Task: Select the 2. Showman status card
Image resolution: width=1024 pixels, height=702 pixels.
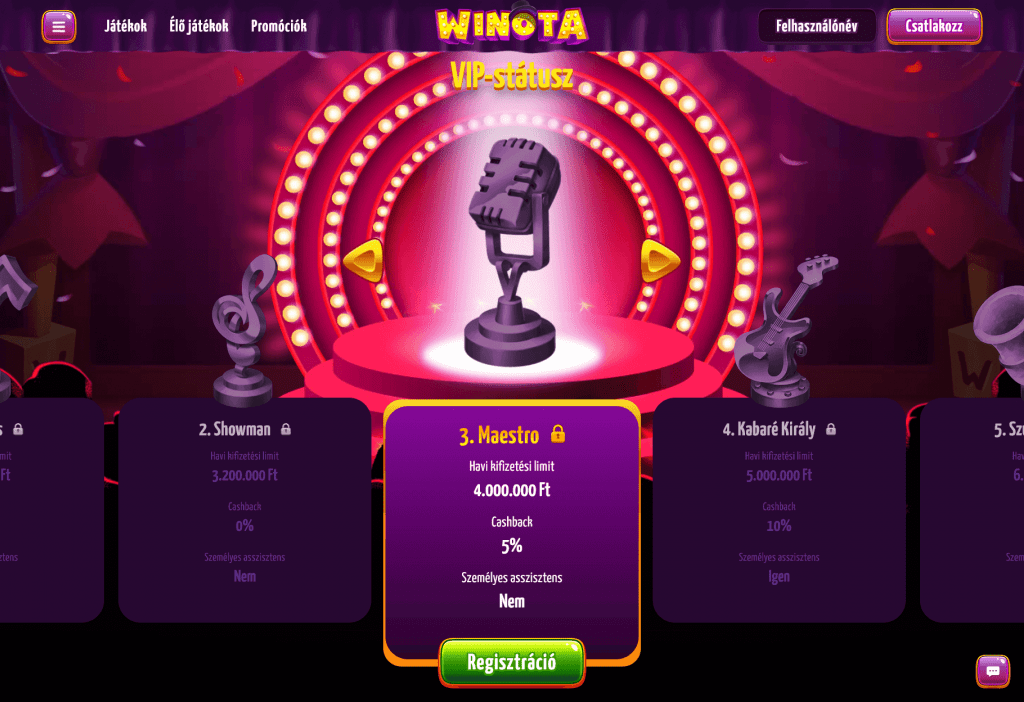Action: coord(245,510)
